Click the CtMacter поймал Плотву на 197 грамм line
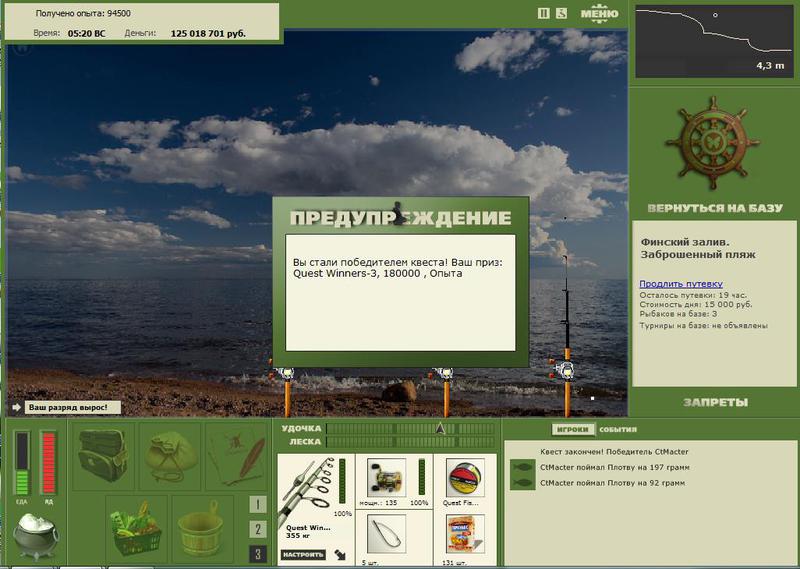This screenshot has width=800, height=569. pos(614,467)
